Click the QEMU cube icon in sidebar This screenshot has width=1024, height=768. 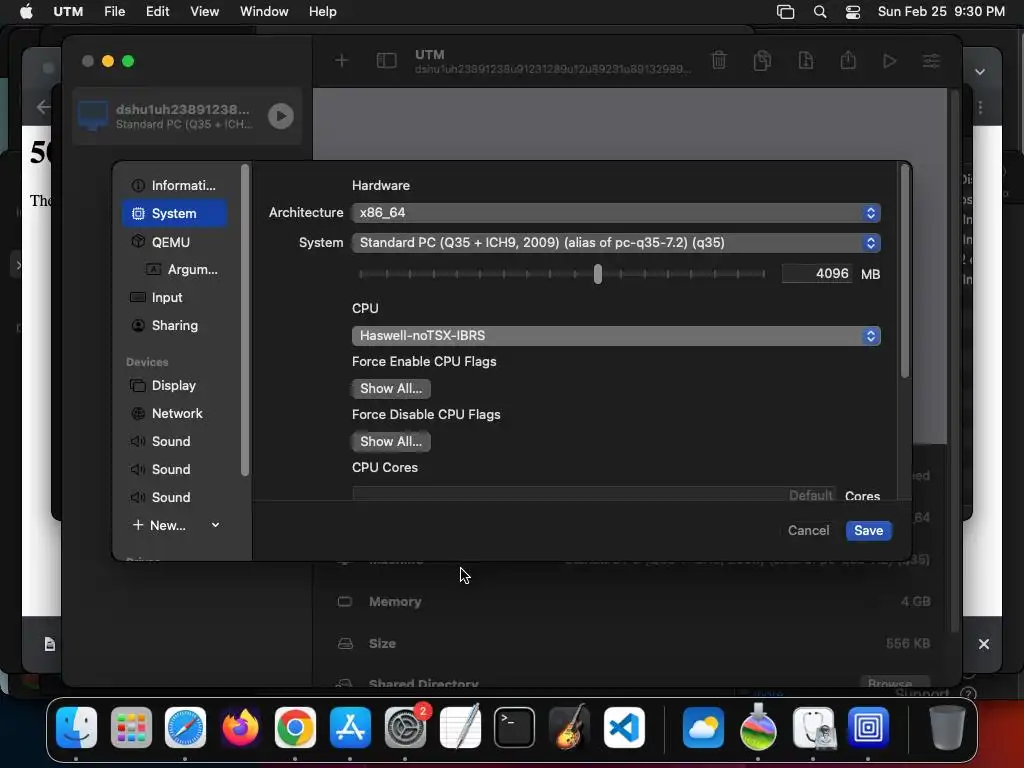tap(138, 242)
